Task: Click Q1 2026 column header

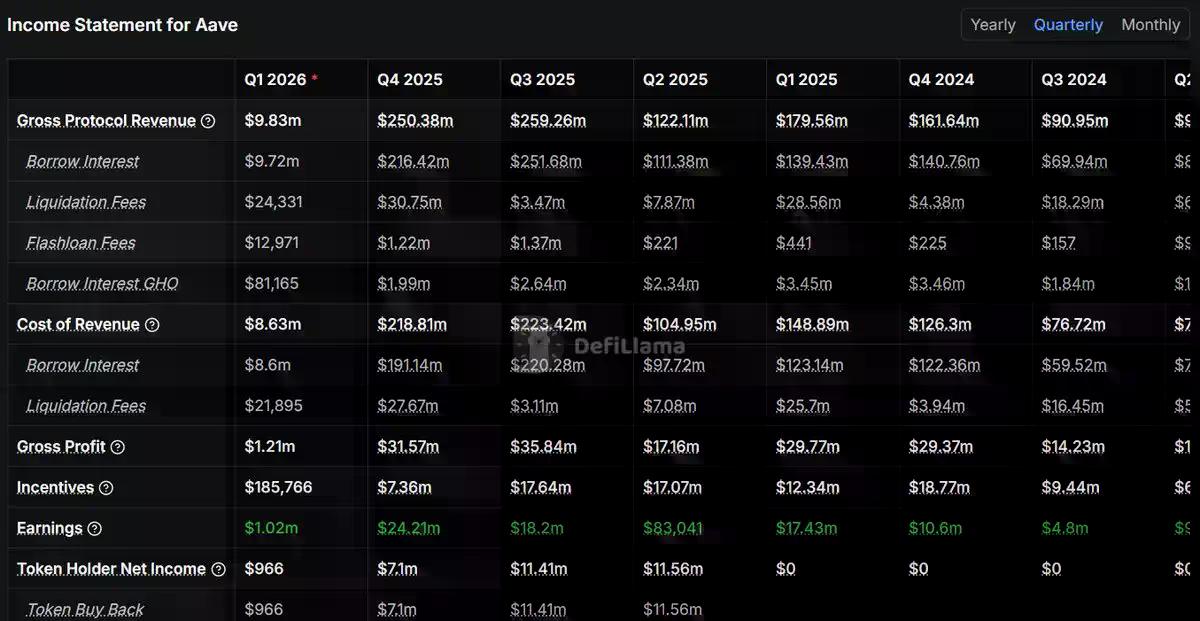Action: pyautogui.click(x=277, y=80)
